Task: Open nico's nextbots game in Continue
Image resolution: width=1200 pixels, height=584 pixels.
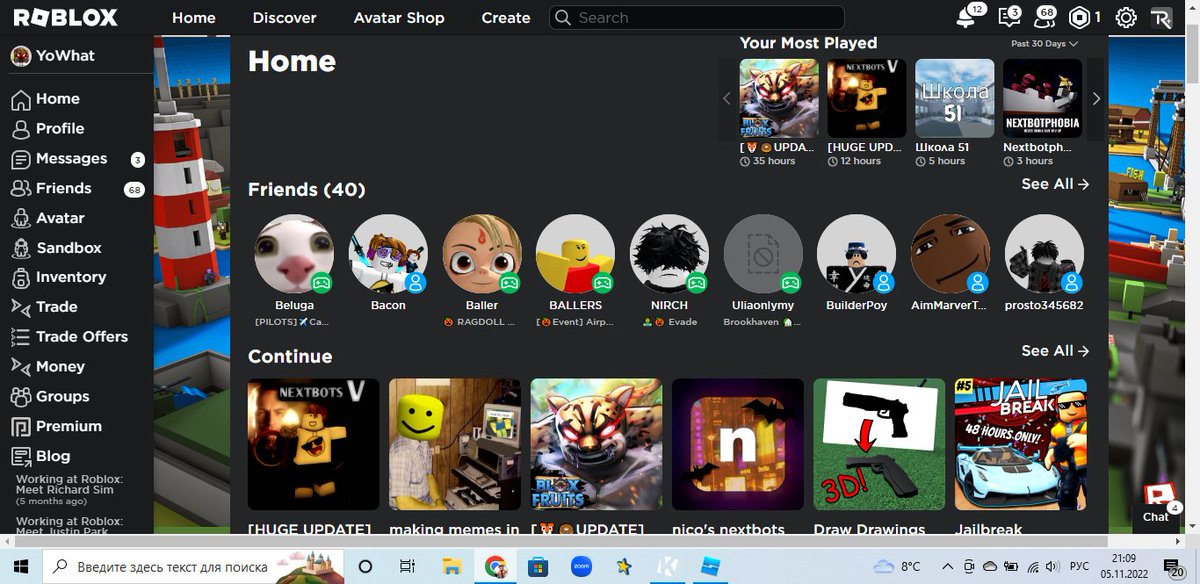Action: coord(738,444)
